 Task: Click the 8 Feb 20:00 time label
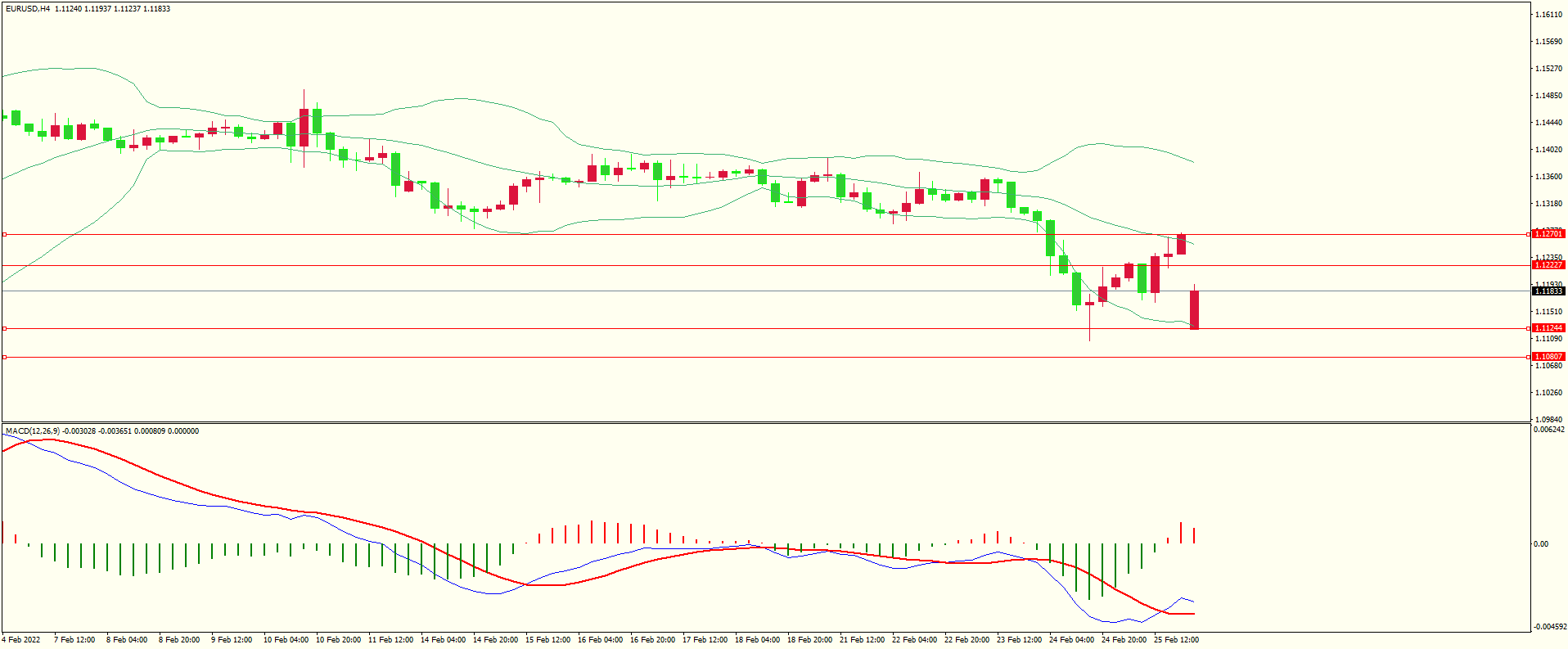(179, 640)
